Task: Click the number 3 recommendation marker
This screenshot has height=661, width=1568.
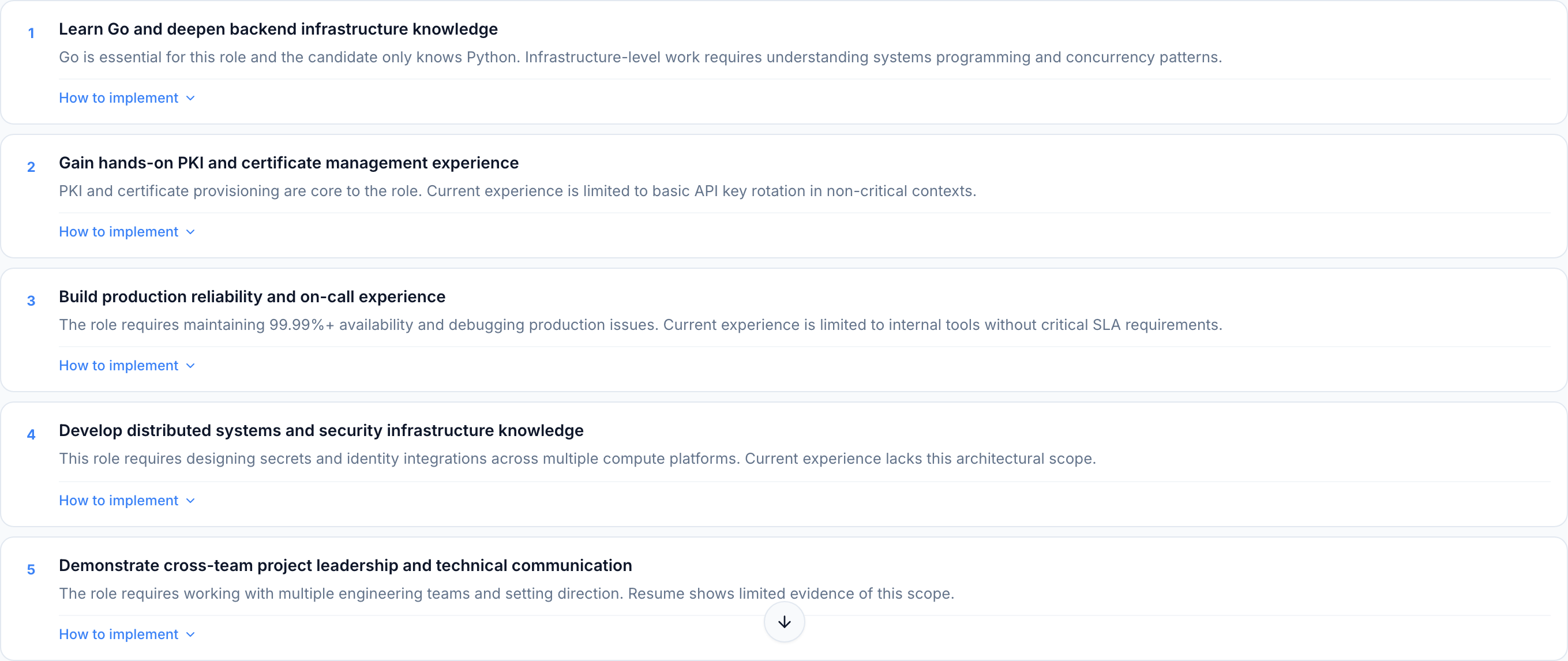Action: (31, 301)
